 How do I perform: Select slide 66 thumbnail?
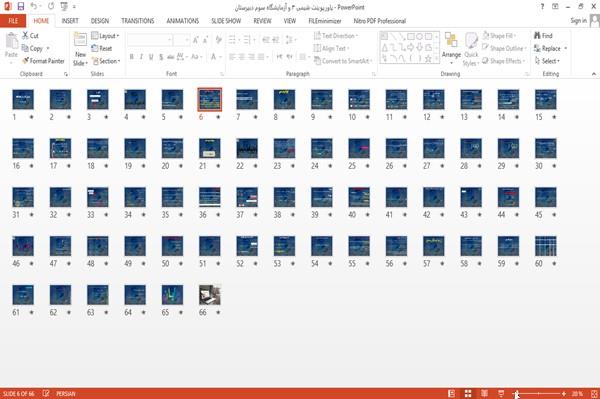[210, 295]
